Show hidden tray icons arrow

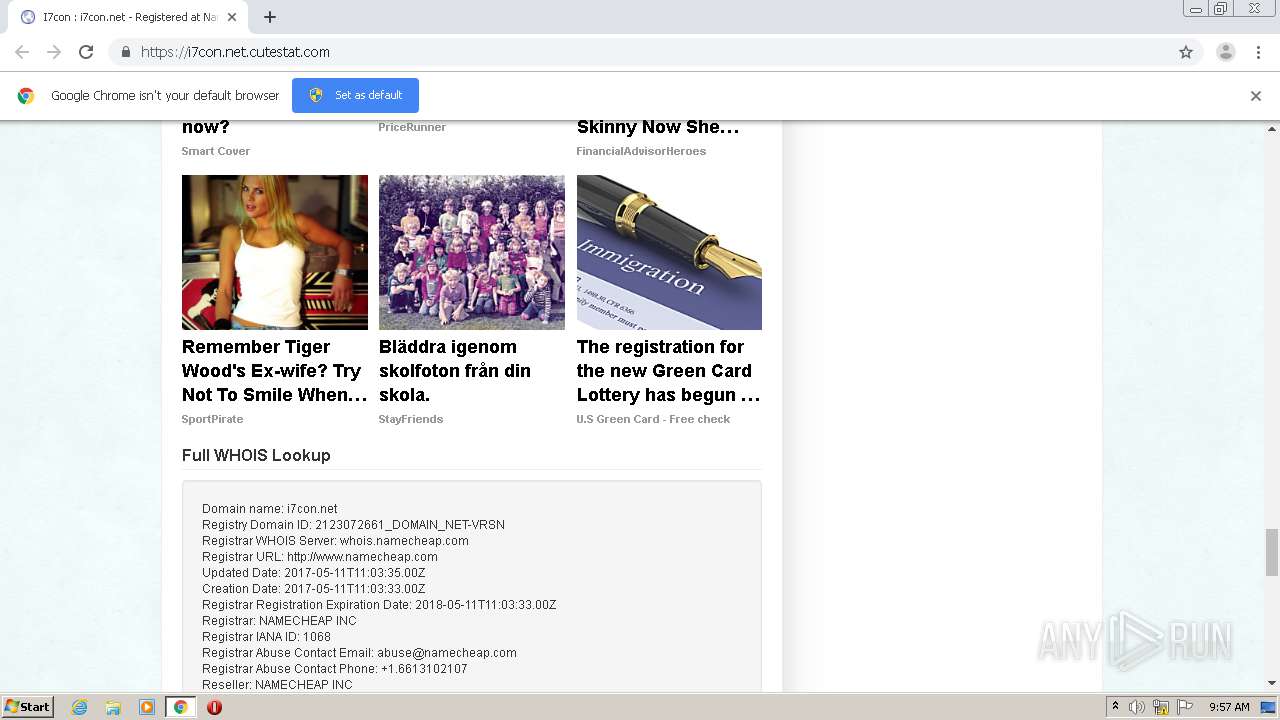coord(1115,707)
